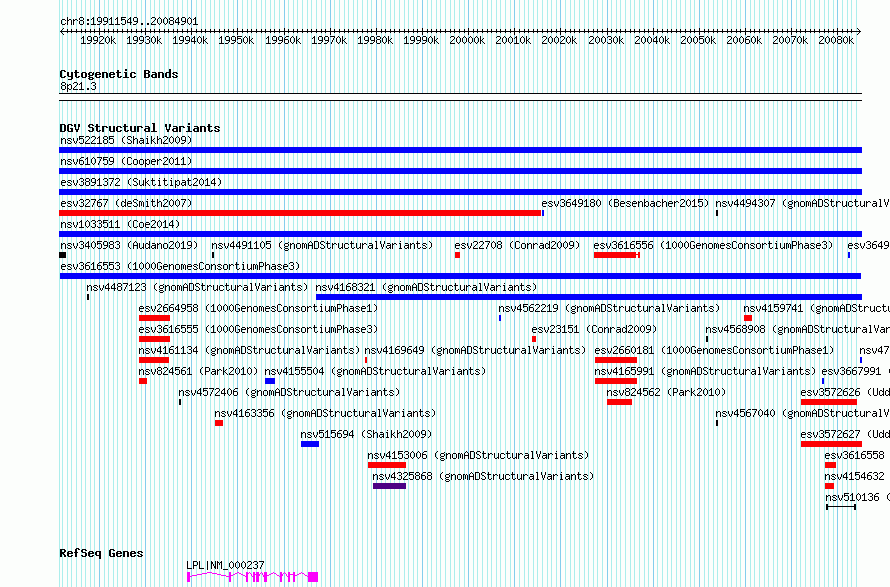This screenshot has height=587, width=890.
Task: Click the nsv4154632 variant label
Action: (x=854, y=476)
